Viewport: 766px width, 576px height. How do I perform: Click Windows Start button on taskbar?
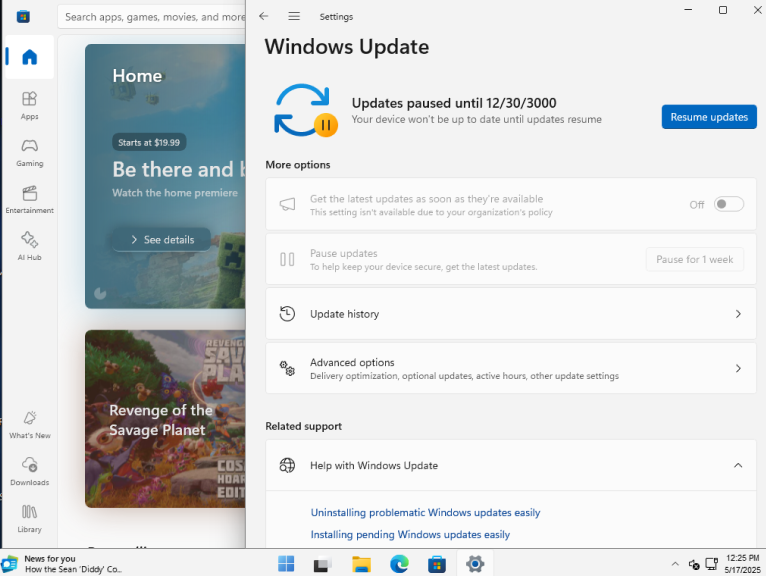point(286,564)
